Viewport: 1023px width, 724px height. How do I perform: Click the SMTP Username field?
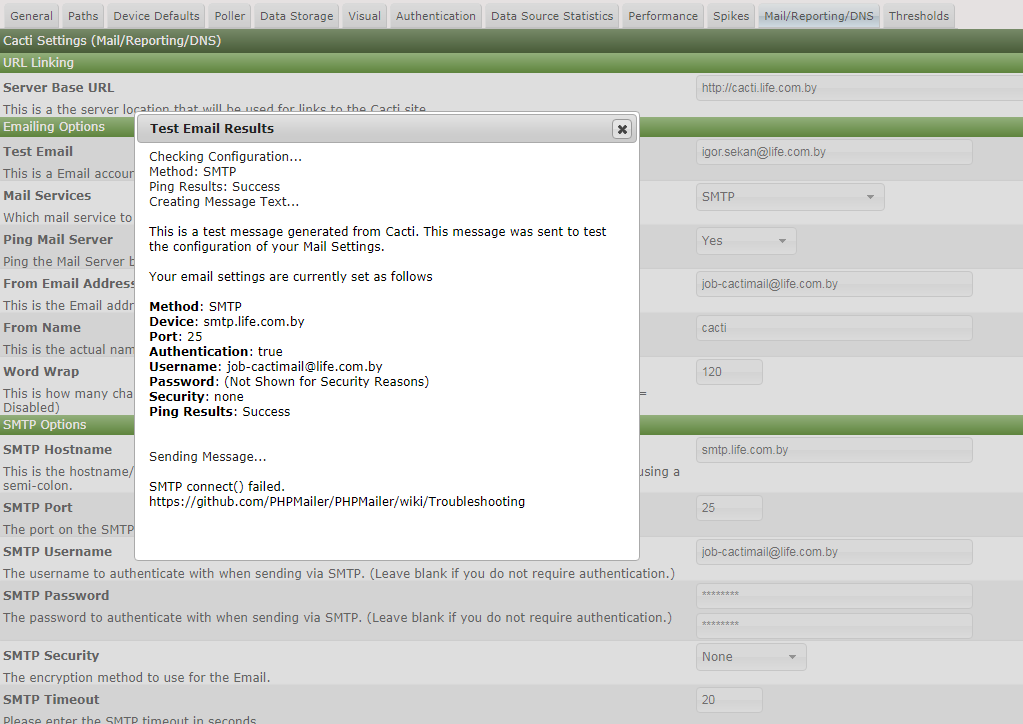[834, 552]
